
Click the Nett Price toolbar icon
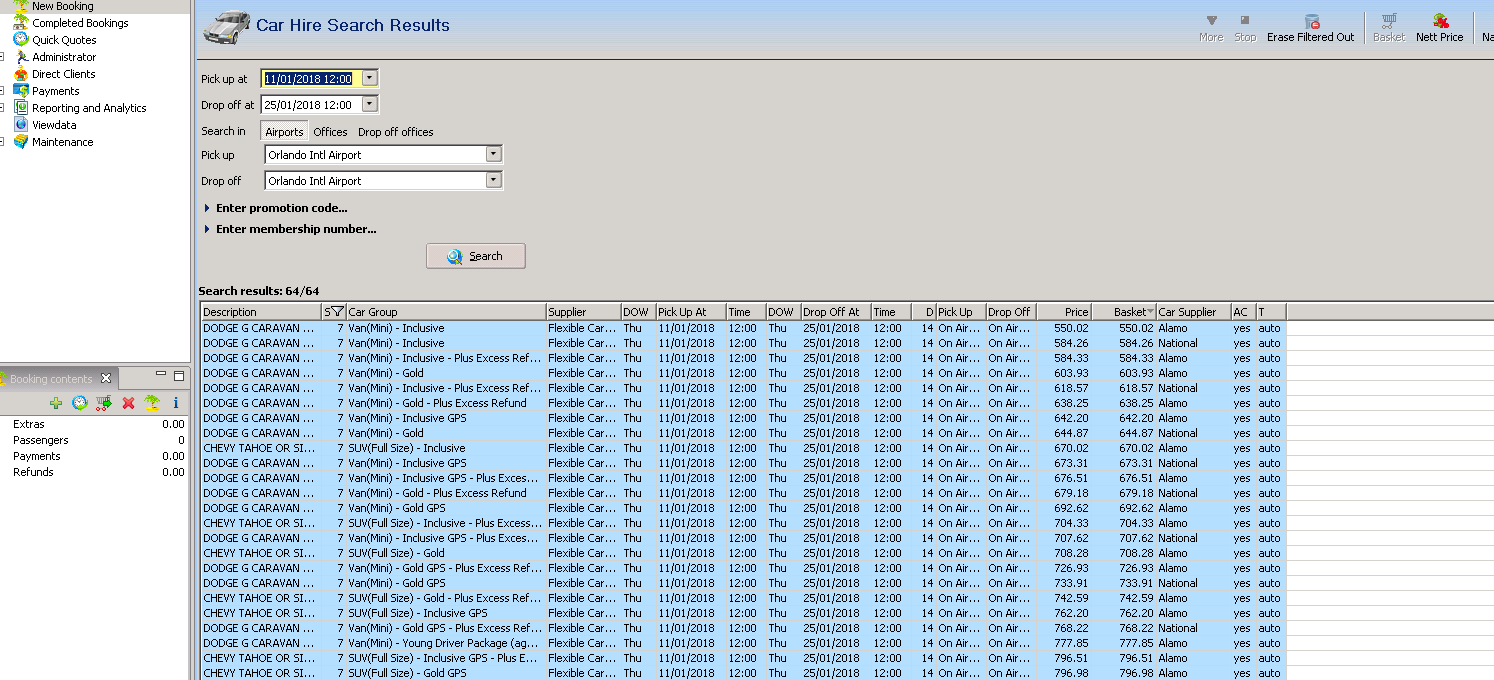point(1440,22)
